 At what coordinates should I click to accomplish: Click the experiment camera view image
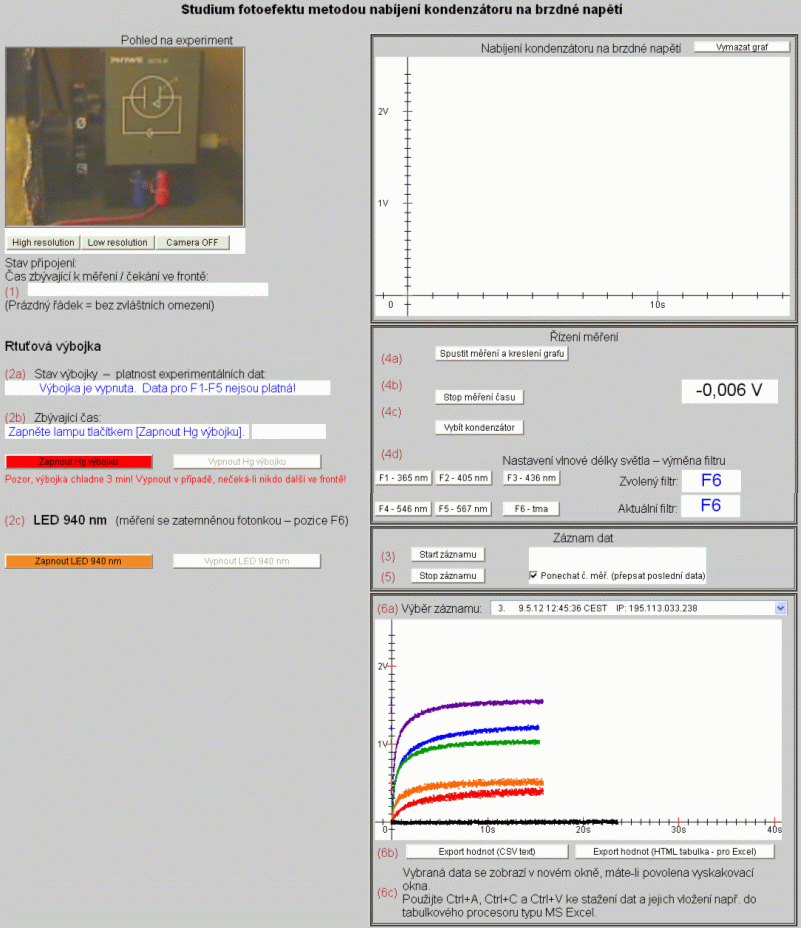click(125, 137)
